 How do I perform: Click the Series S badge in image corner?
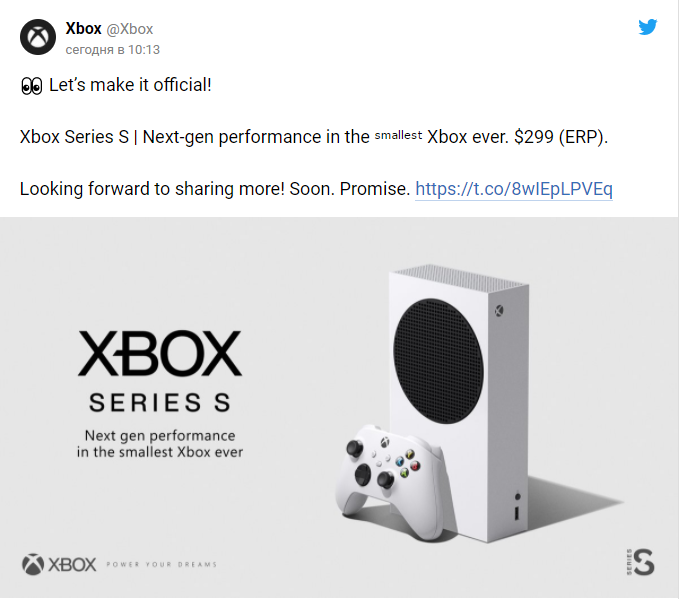click(640, 560)
